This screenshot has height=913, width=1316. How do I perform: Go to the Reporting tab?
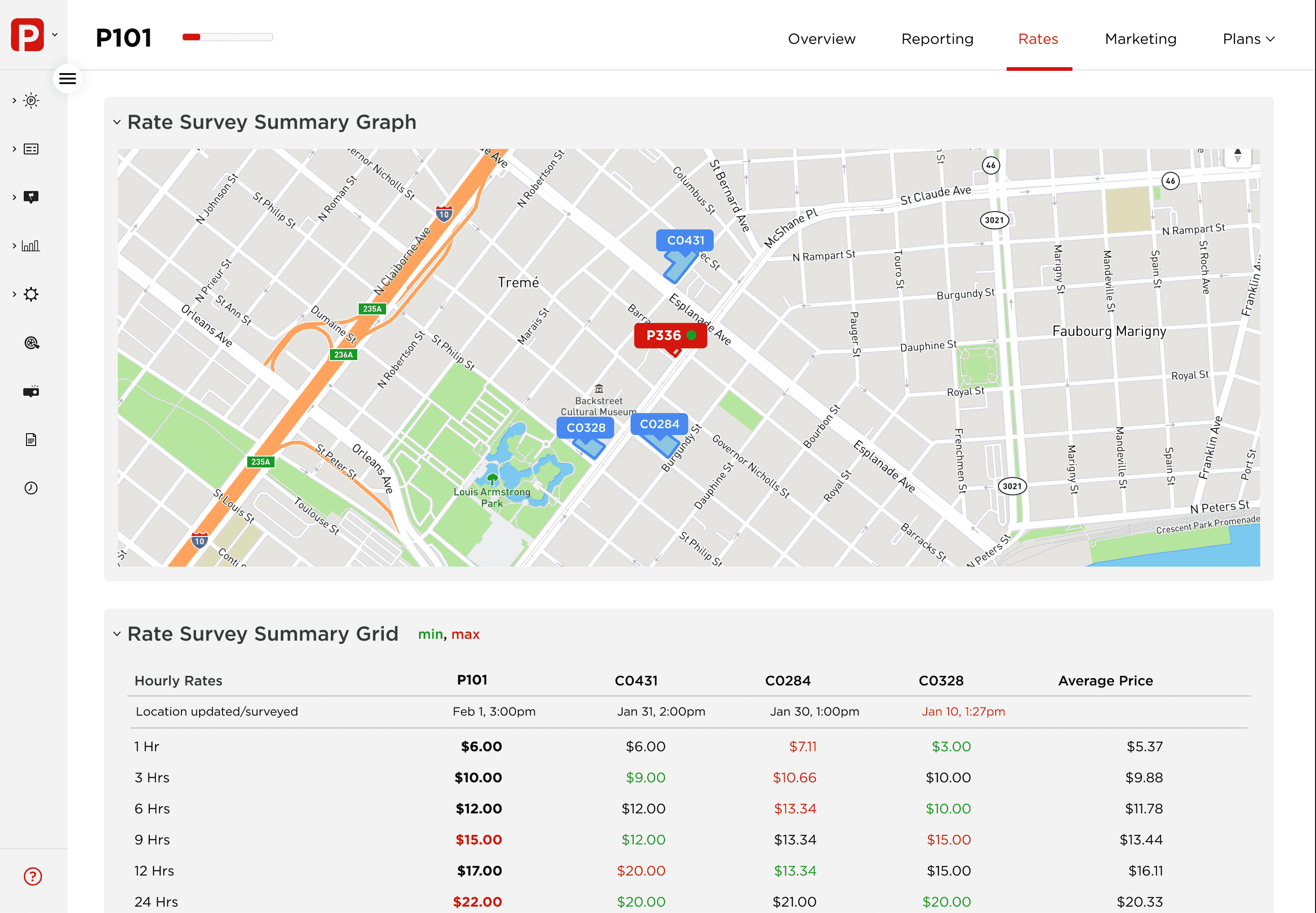tap(937, 39)
